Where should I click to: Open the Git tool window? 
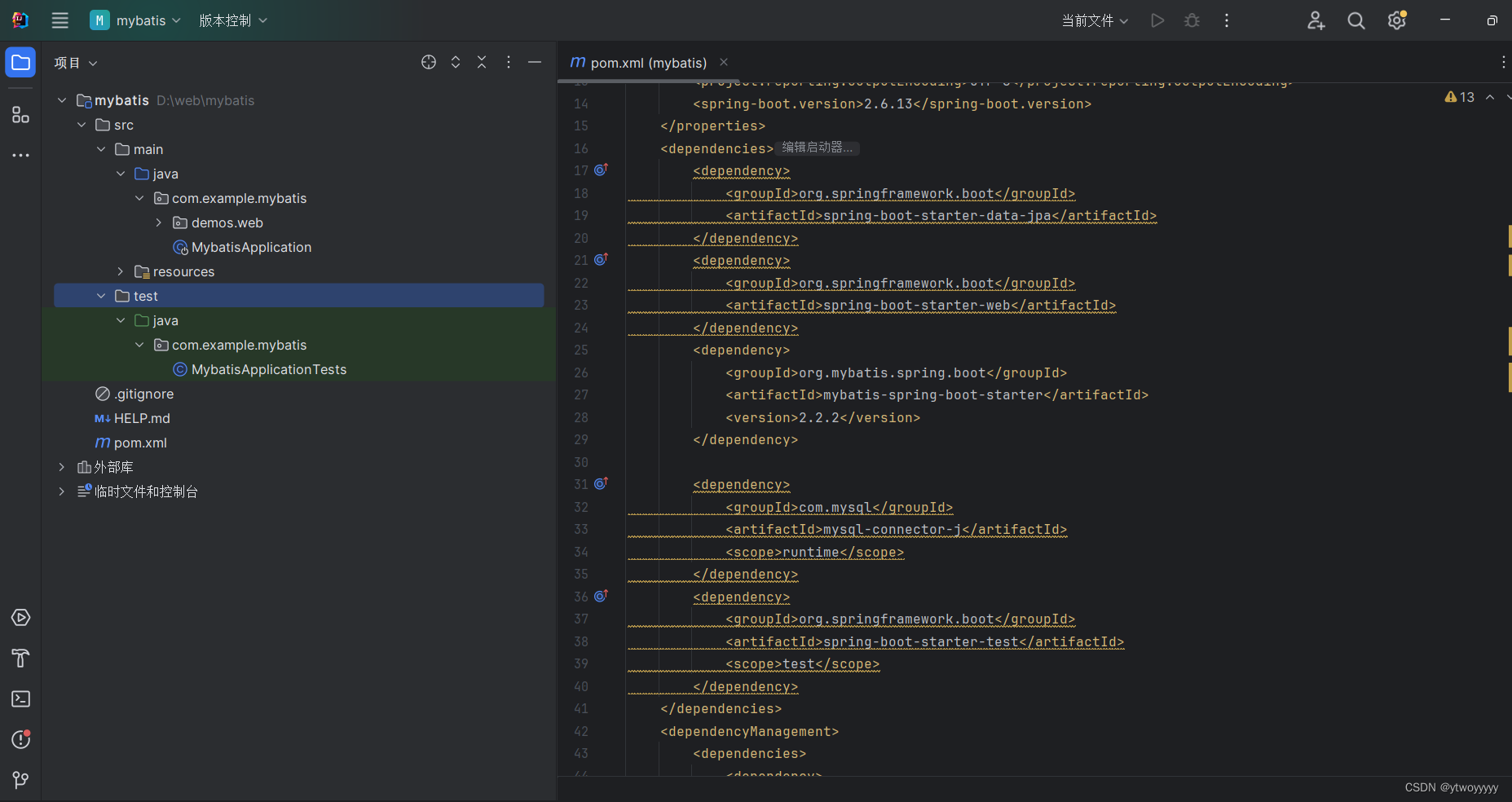click(20, 781)
